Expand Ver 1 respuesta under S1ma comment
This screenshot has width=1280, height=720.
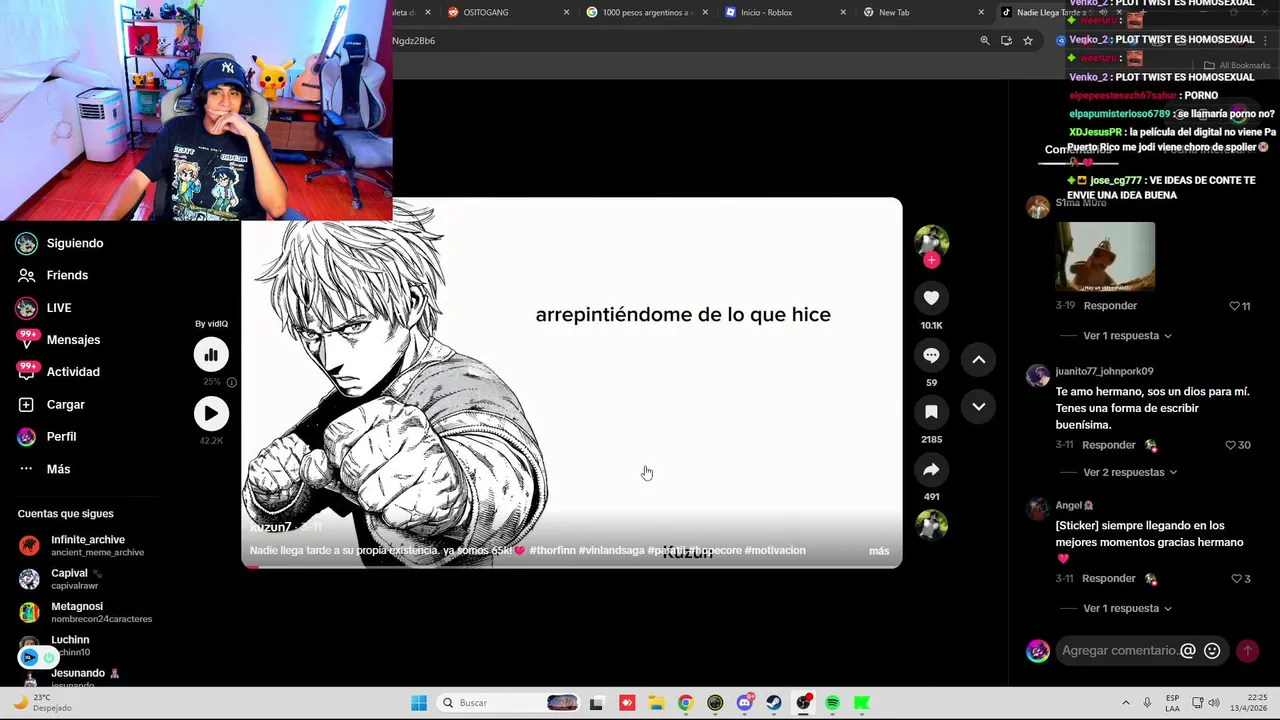tap(1127, 336)
